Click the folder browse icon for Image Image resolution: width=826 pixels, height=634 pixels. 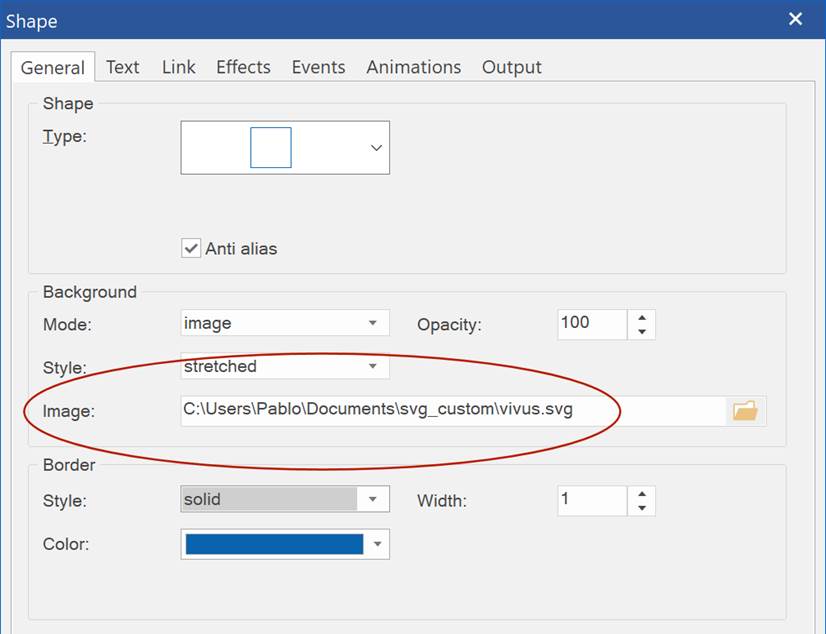745,411
